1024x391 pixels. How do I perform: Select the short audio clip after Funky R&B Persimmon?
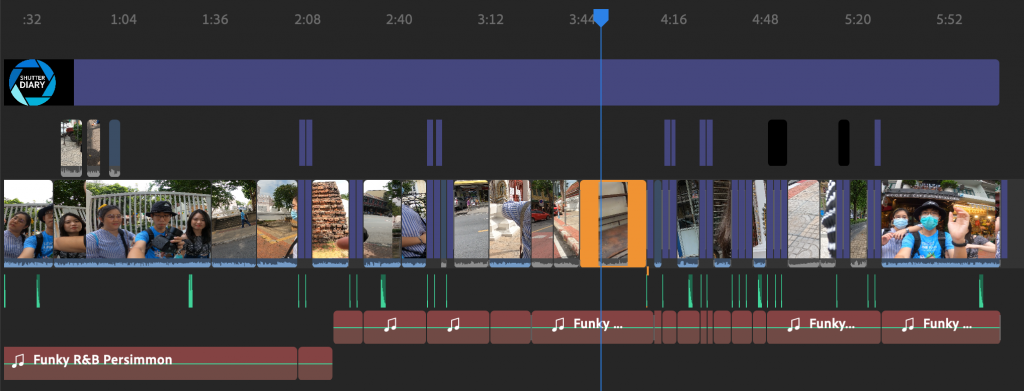coord(315,363)
